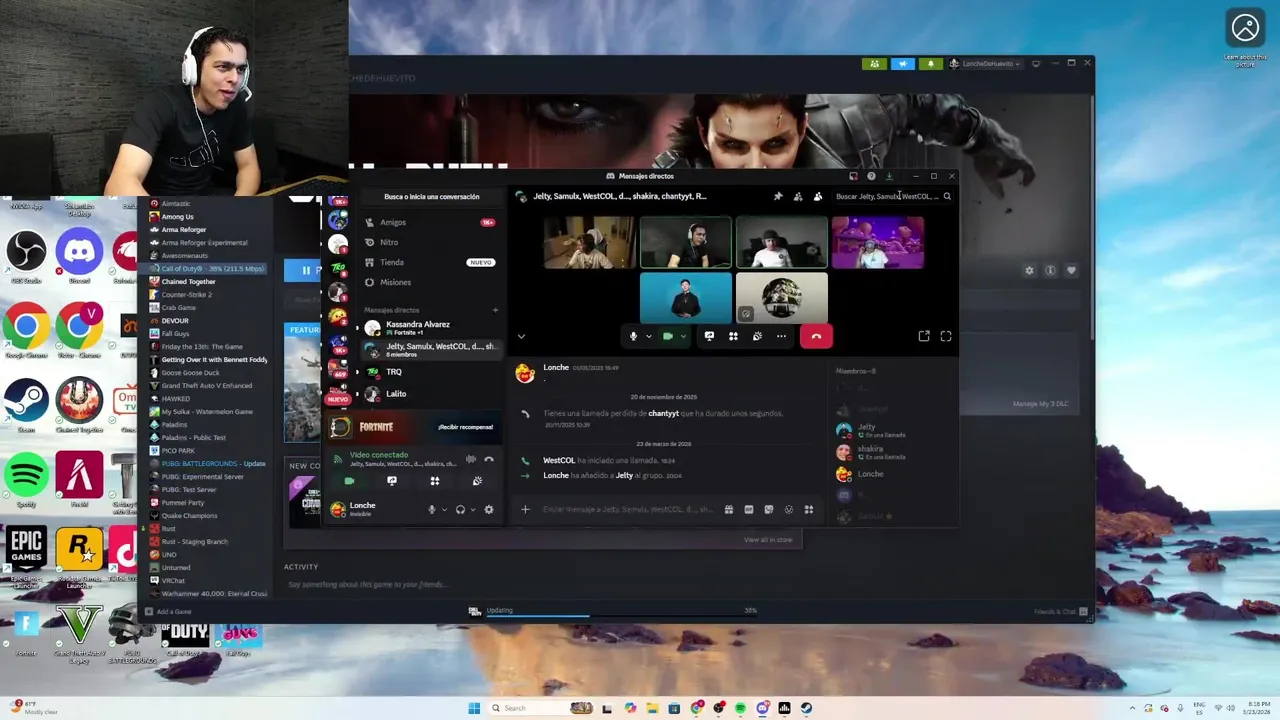
Task: Hang up the call with the red button
Action: (x=816, y=336)
